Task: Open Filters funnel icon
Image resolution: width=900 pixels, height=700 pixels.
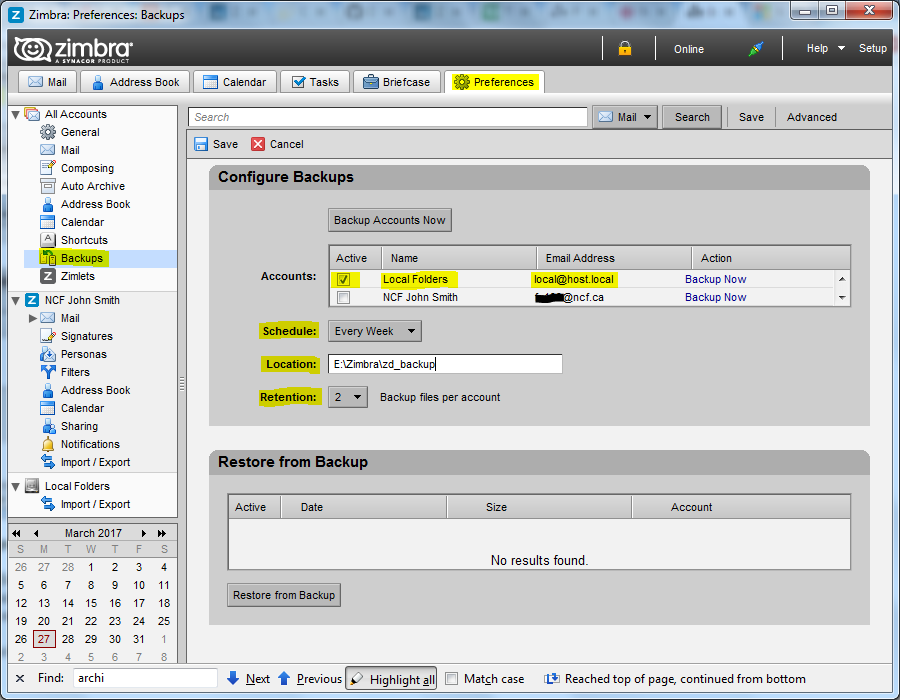Action: tap(48, 372)
